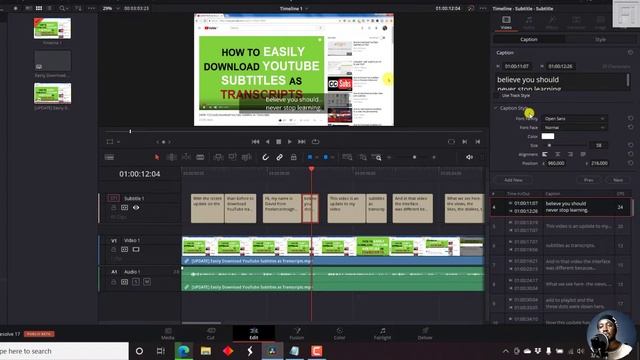This screenshot has height=360, width=640.
Task: Lock the Audio 1 track
Action: [113, 282]
